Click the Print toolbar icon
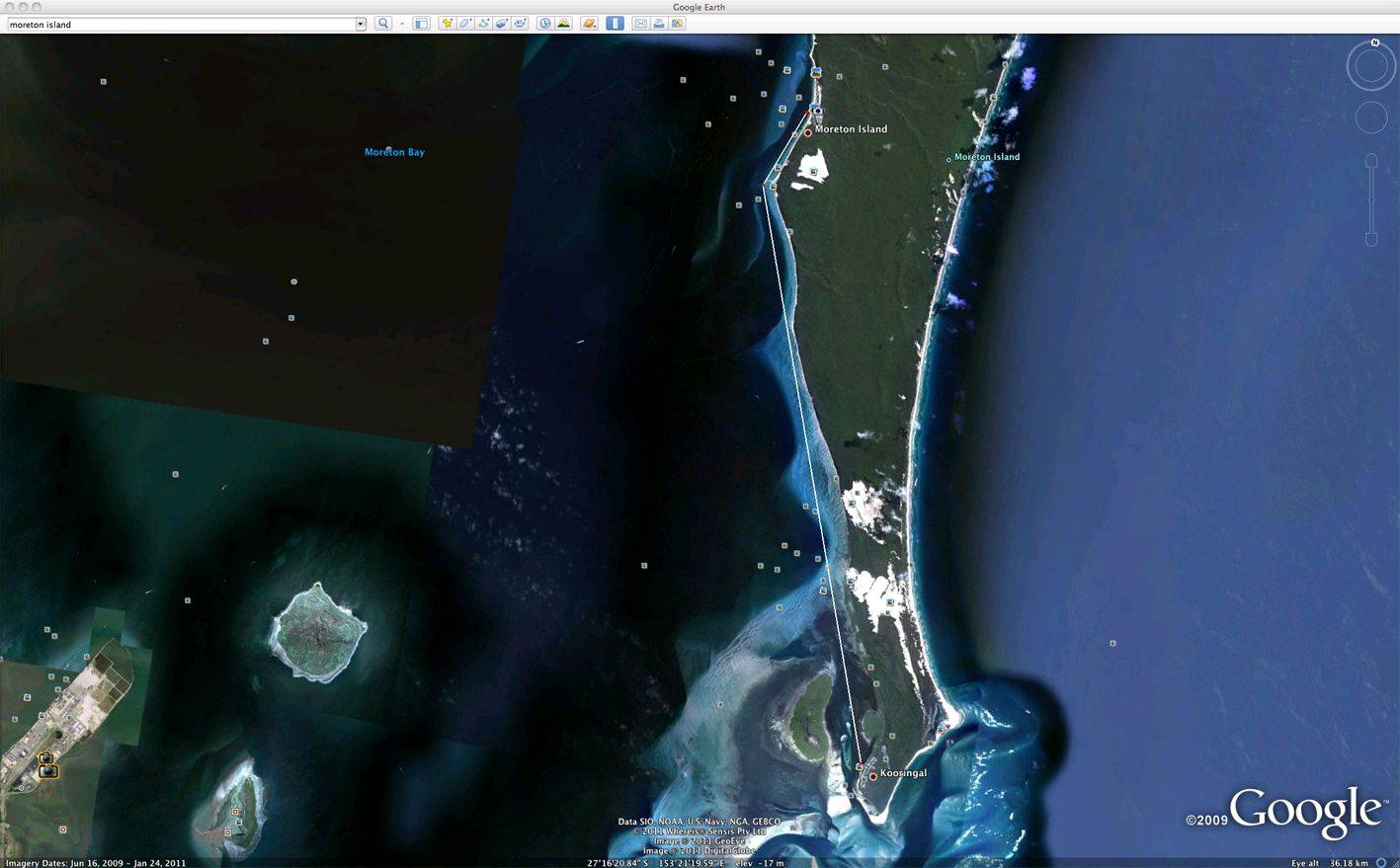This screenshot has width=1400, height=868. (658, 23)
